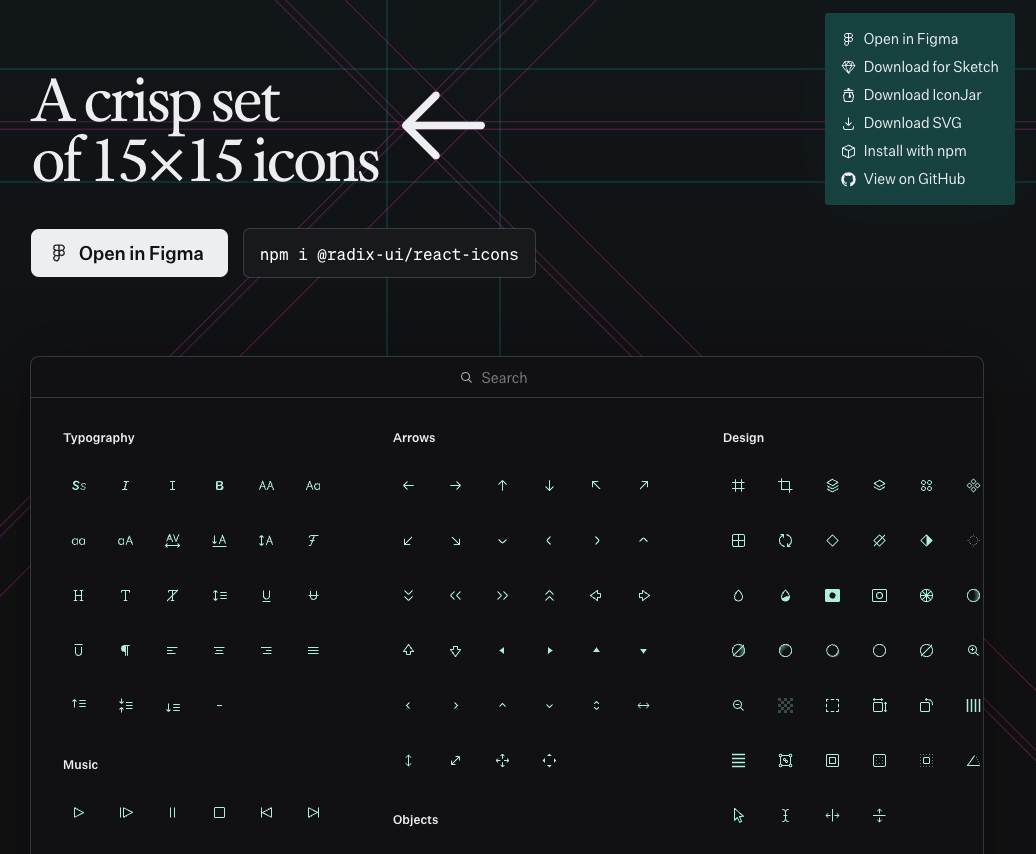The image size is (1036, 854).
Task: Pick the double arrow right chevrons icon
Action: coord(502,596)
